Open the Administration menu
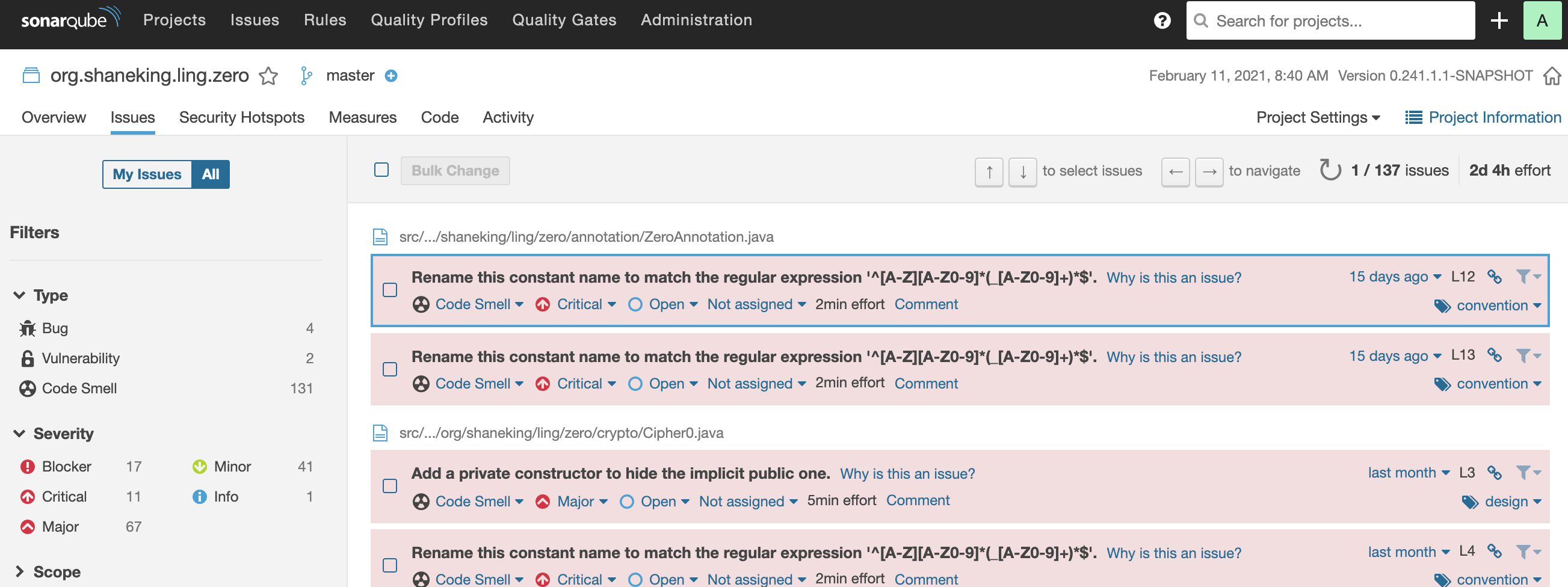This screenshot has height=587, width=1568. click(x=696, y=20)
